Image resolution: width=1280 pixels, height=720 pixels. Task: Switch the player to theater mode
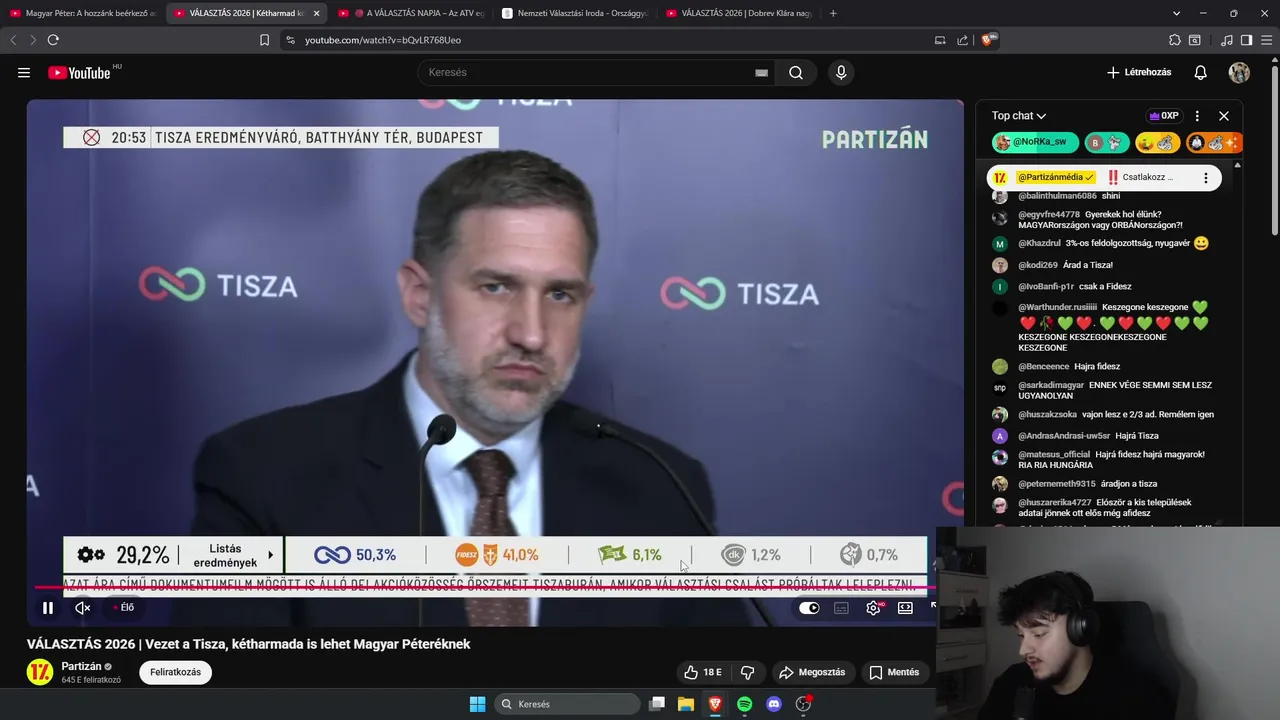pyautogui.click(x=905, y=607)
